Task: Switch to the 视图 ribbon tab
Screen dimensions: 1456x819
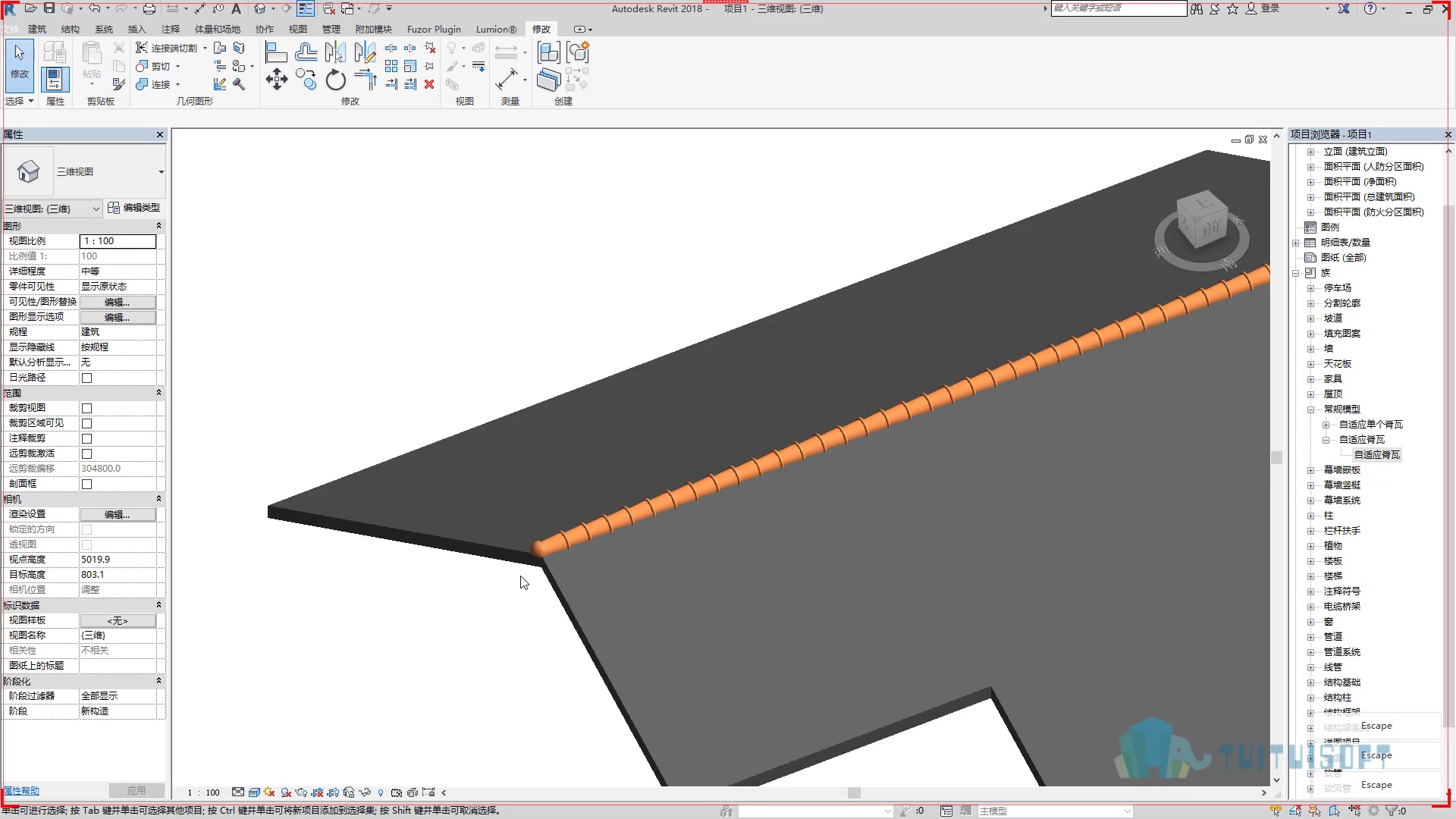Action: pos(298,29)
